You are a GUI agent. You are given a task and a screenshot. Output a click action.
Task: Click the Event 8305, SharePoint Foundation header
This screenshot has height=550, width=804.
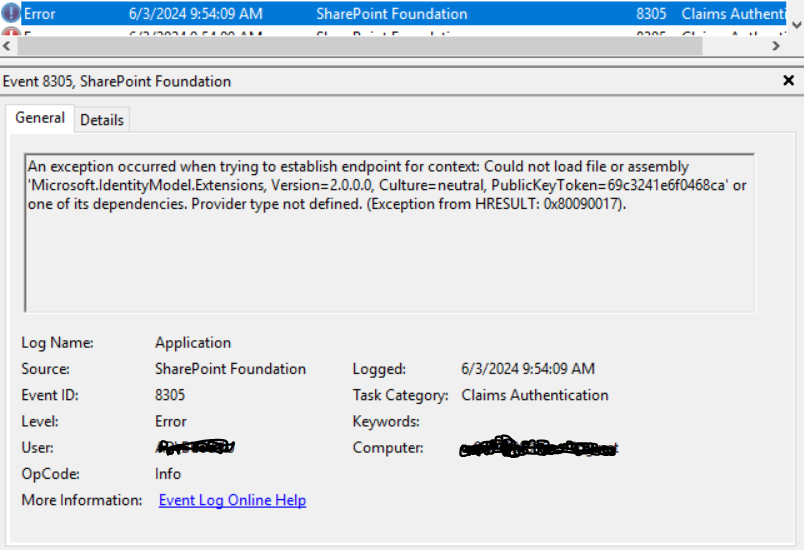point(117,82)
